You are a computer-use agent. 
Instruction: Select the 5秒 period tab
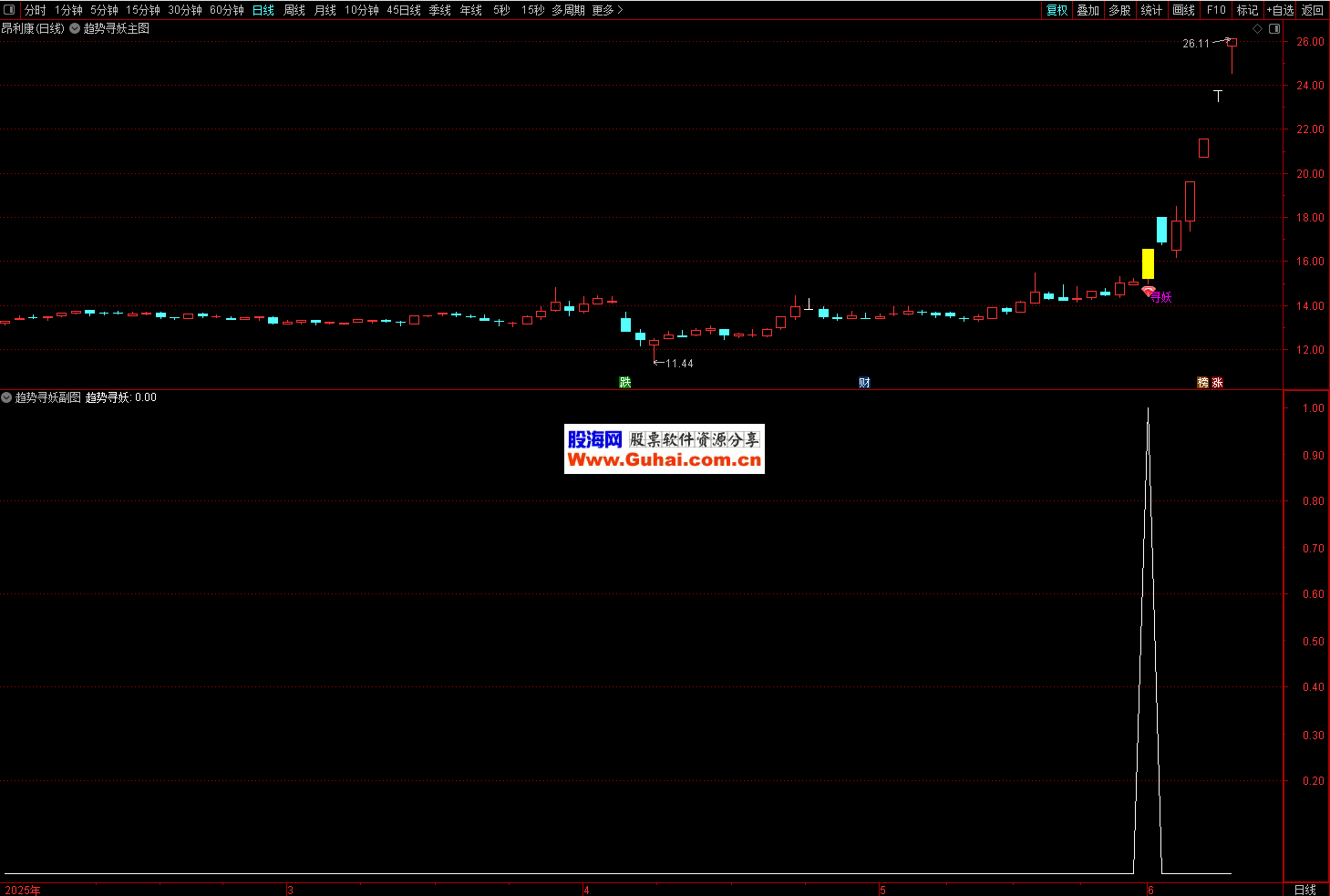pos(502,10)
